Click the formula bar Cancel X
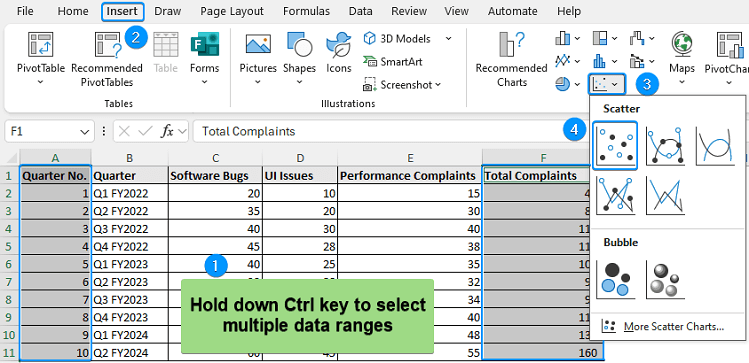 (124, 131)
